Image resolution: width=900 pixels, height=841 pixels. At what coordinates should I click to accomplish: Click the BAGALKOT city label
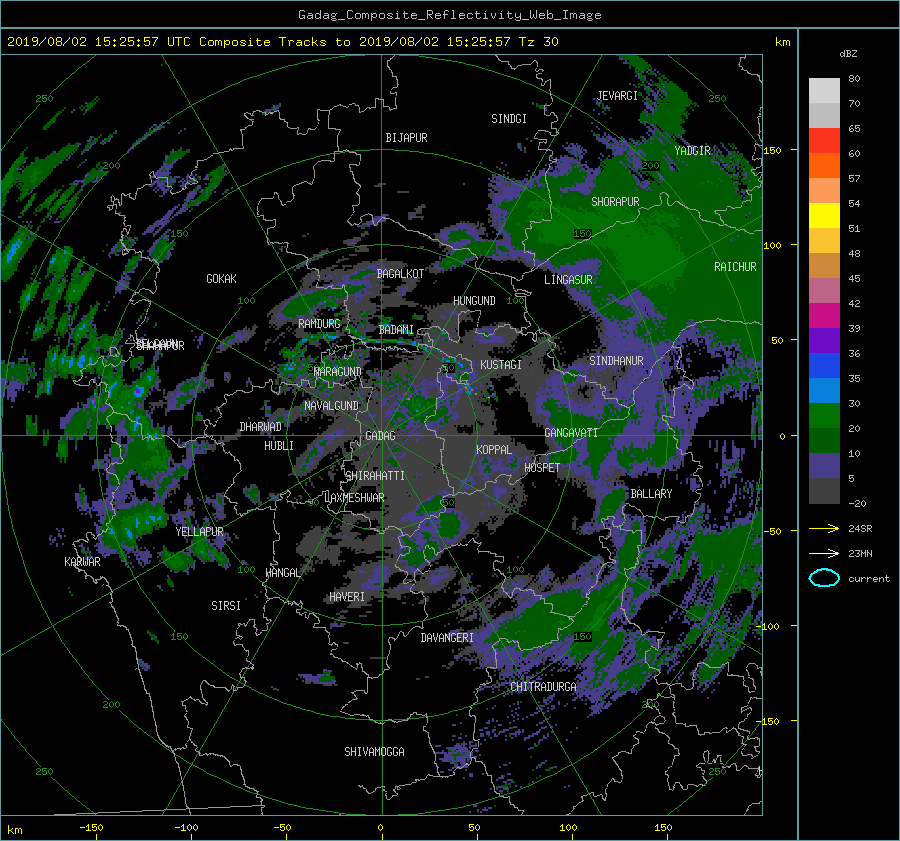(x=400, y=274)
